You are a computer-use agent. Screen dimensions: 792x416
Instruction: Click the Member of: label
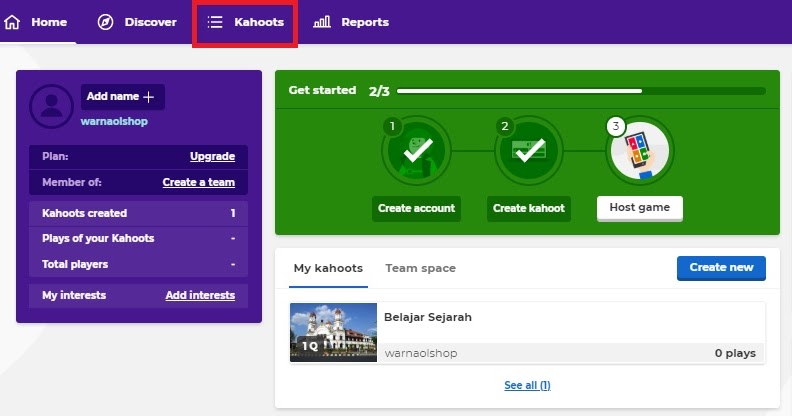pyautogui.click(x=72, y=182)
